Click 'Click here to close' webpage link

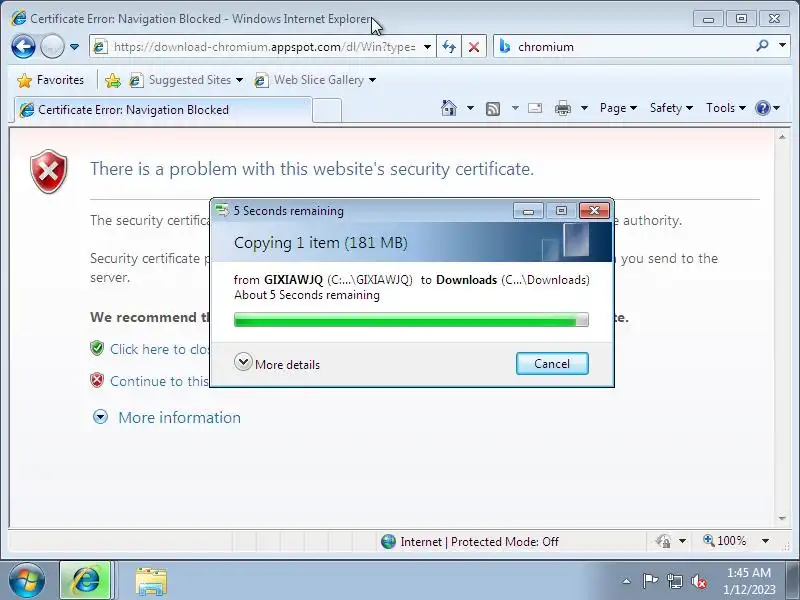pos(159,349)
